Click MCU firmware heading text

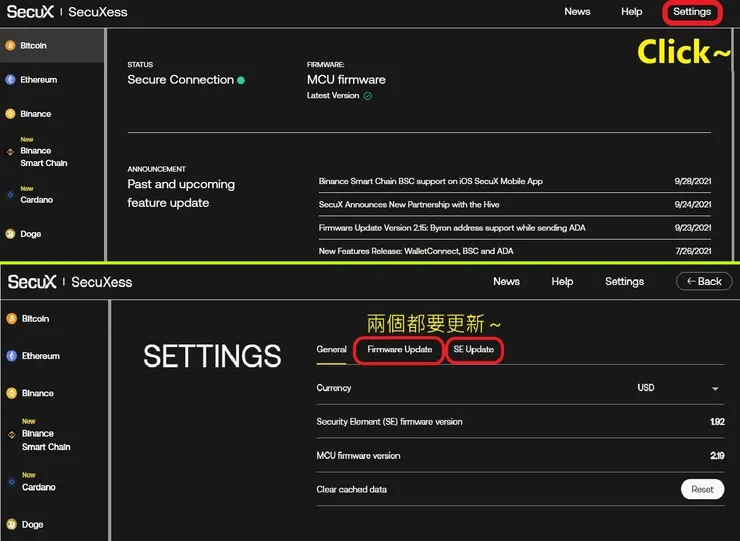tap(346, 80)
